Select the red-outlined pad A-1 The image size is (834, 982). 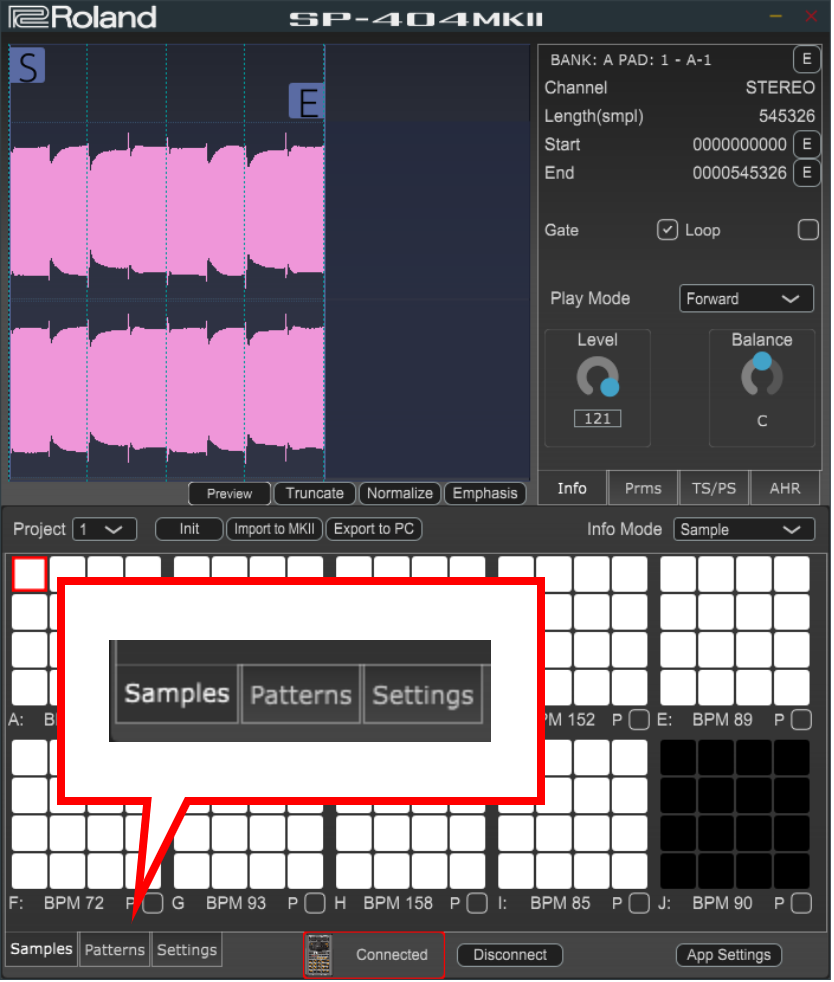pyautogui.click(x=29, y=575)
